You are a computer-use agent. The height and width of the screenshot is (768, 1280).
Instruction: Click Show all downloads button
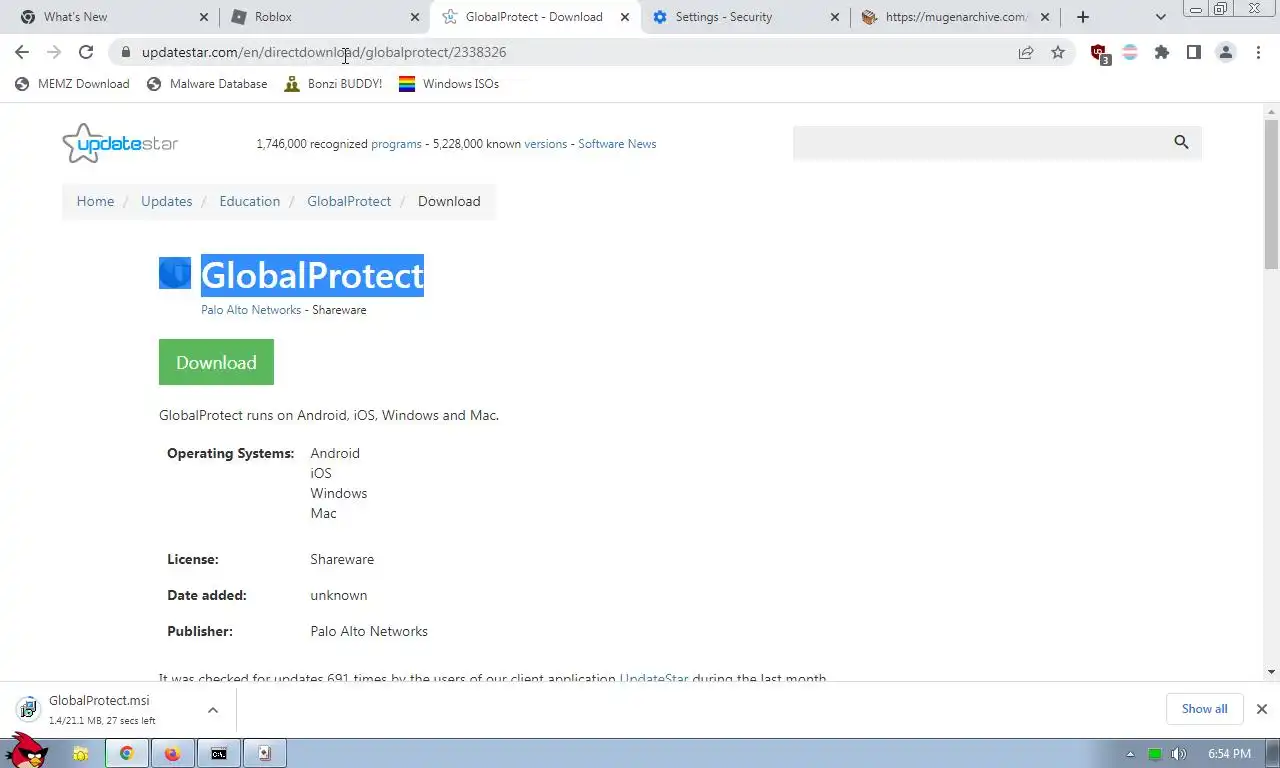[x=1204, y=709]
